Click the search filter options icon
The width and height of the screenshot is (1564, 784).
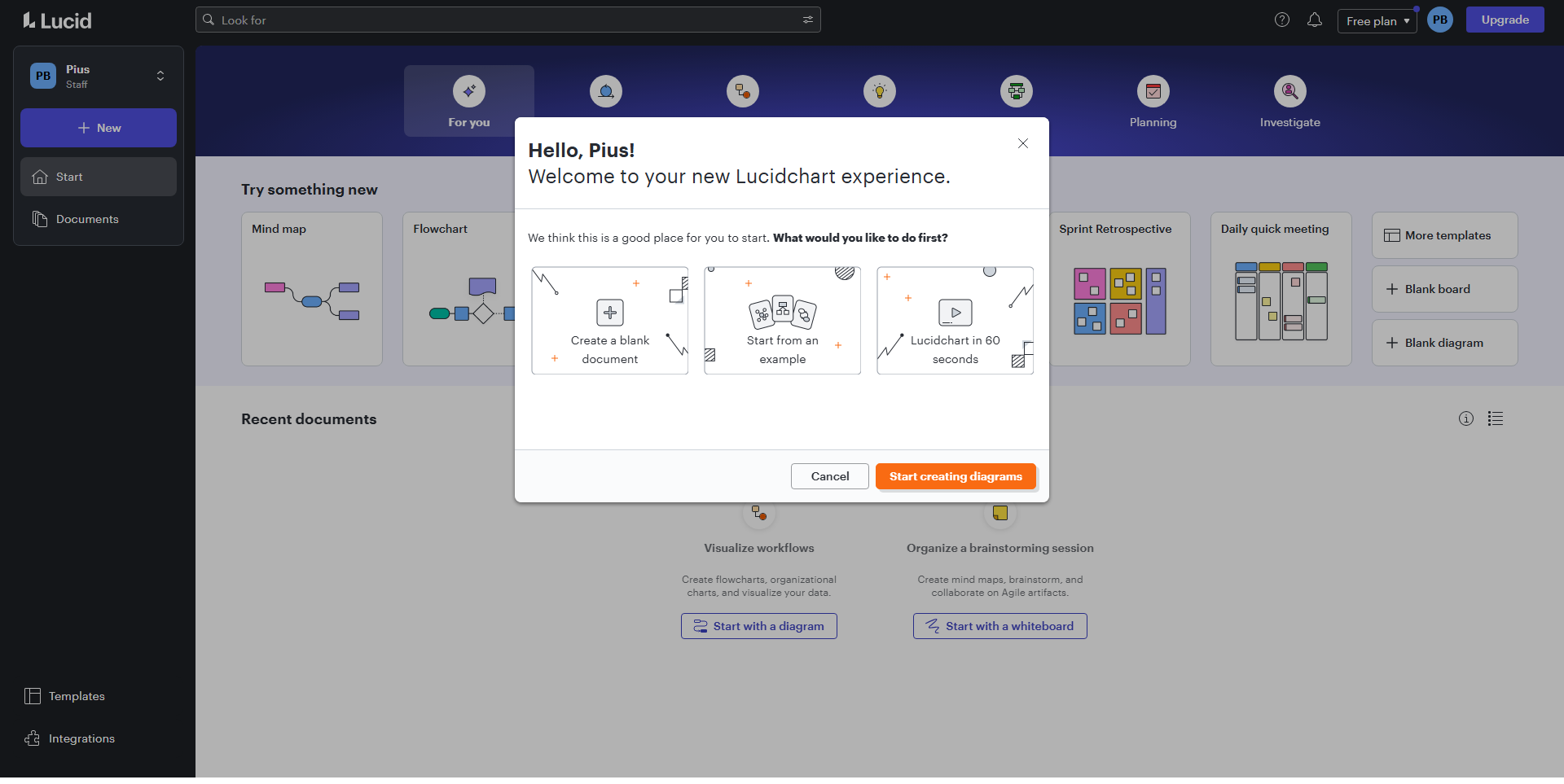808,20
